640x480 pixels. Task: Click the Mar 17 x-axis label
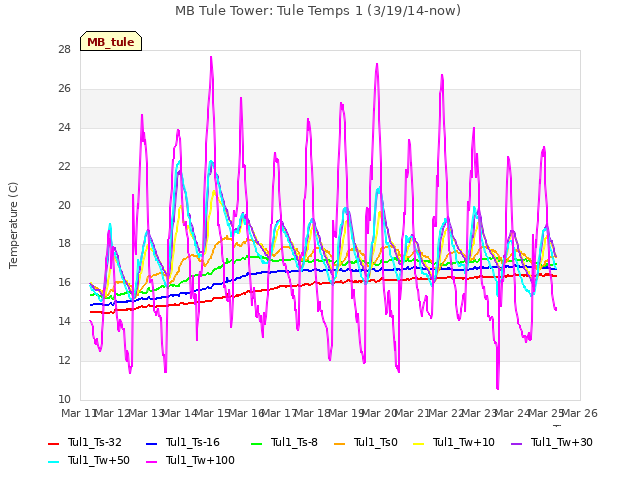[279, 413]
